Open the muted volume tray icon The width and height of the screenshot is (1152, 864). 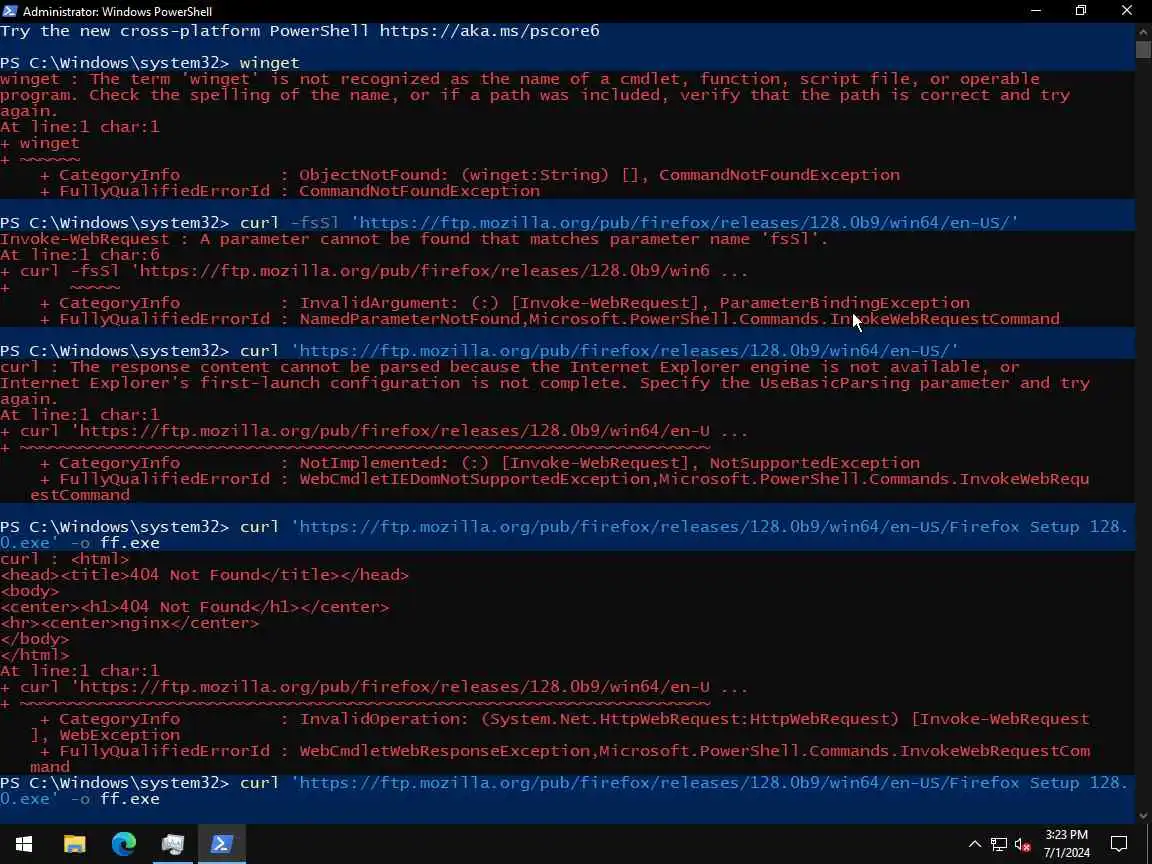[1022, 844]
